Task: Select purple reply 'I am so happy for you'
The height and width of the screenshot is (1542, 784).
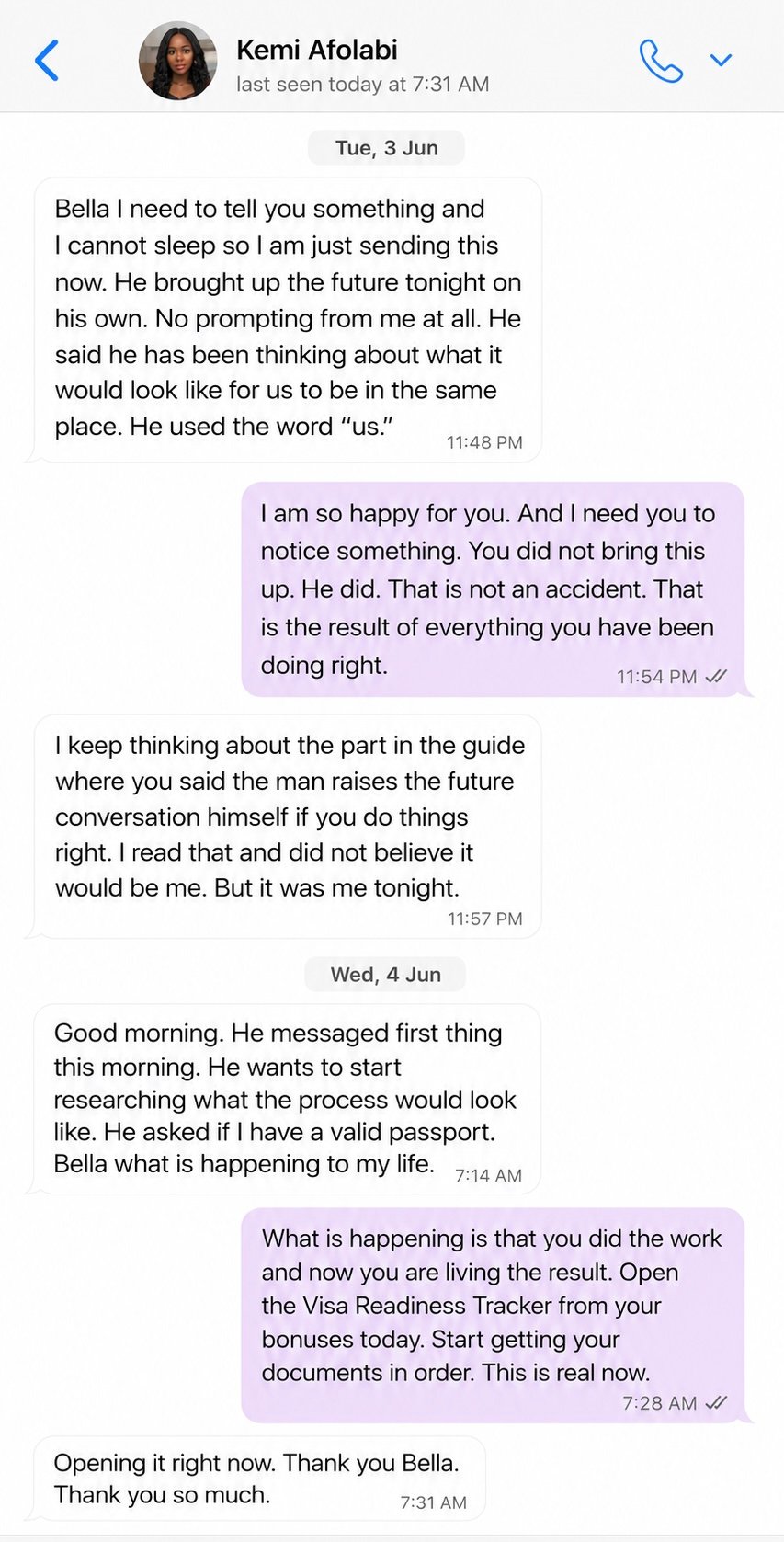Action: click(493, 589)
